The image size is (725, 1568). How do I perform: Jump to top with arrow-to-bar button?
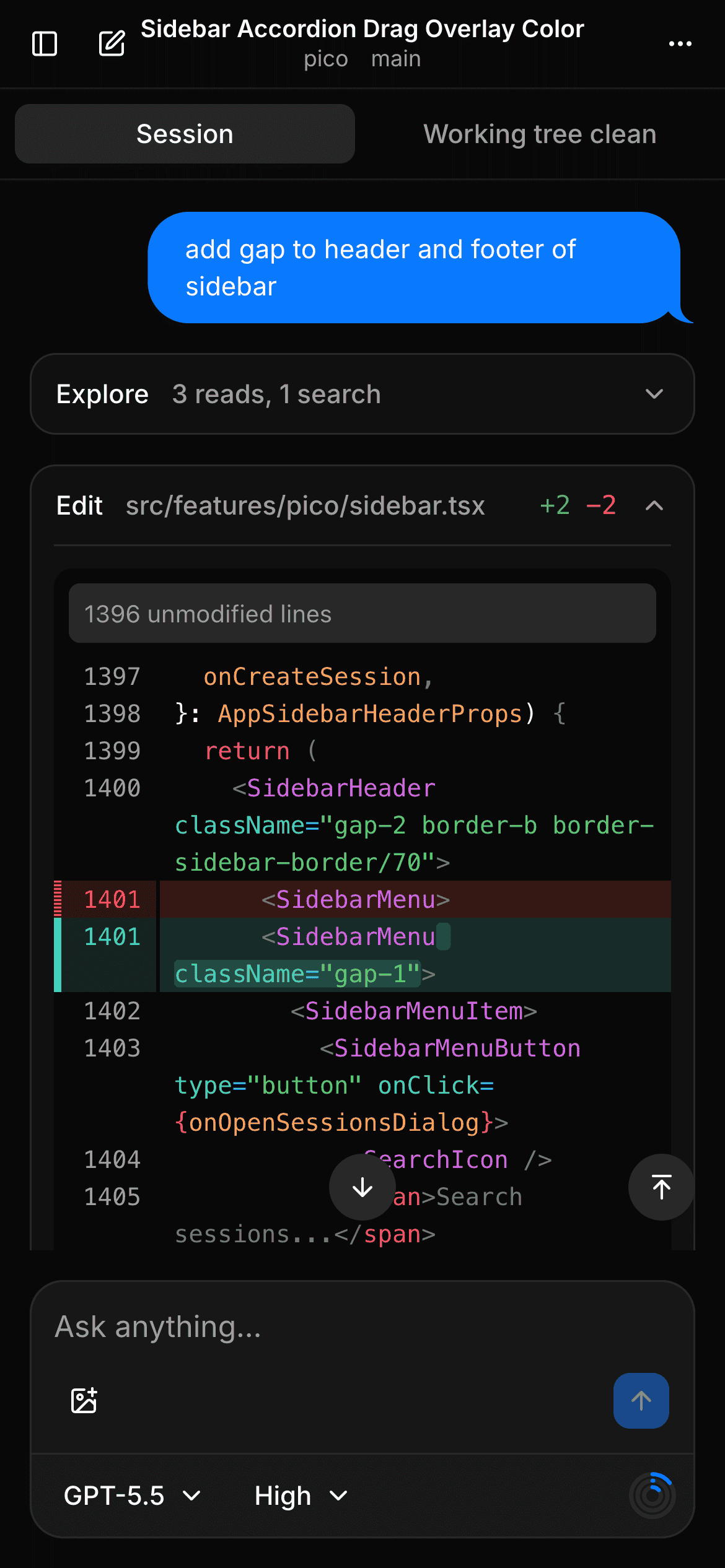point(662,1187)
